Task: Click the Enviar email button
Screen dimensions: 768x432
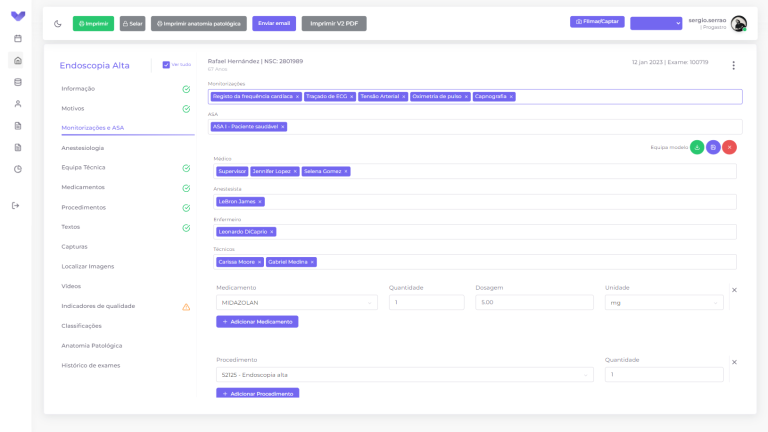Action: (x=274, y=24)
